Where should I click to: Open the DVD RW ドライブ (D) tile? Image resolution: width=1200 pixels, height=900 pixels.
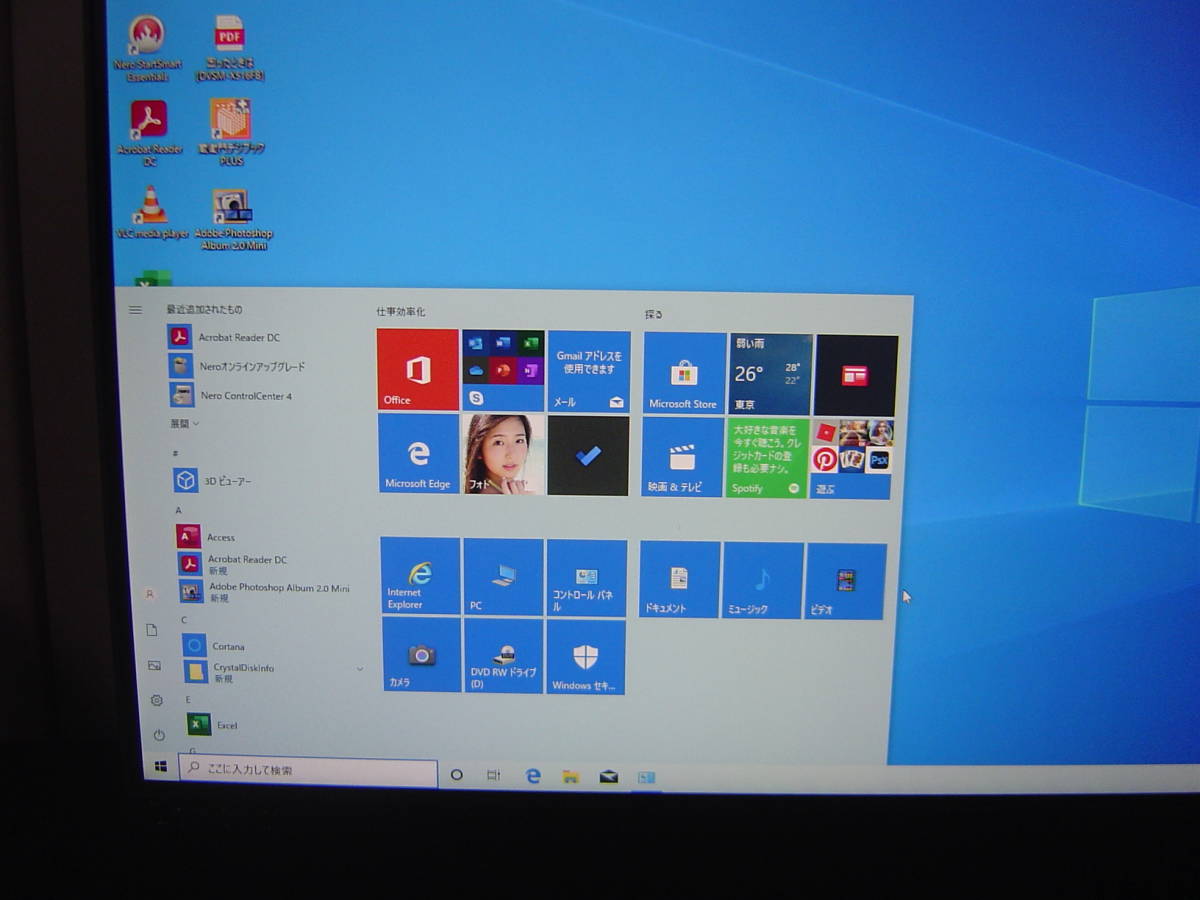[x=504, y=656]
